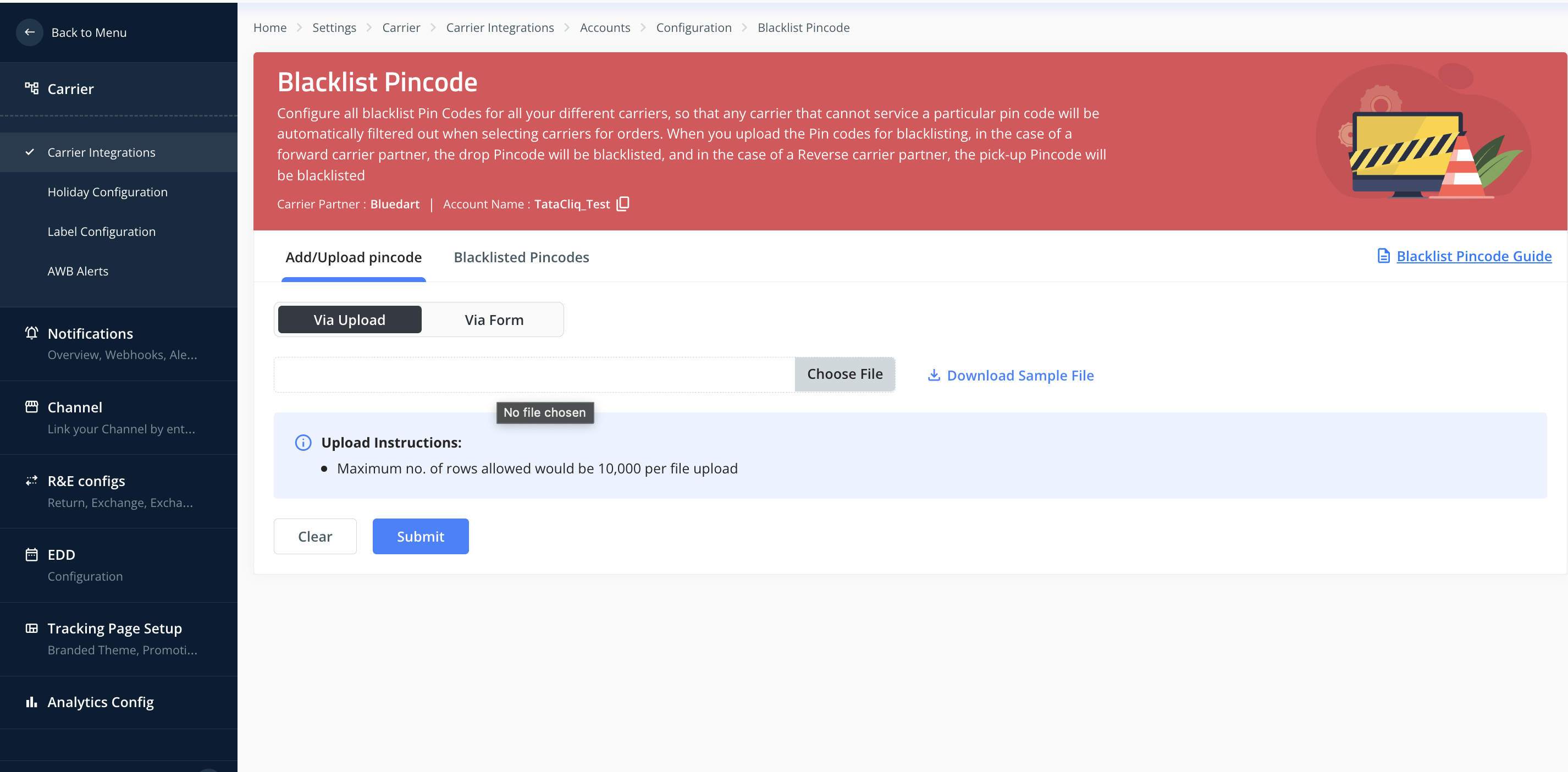
Task: Click the R&E configs exchange icon
Action: (x=32, y=481)
